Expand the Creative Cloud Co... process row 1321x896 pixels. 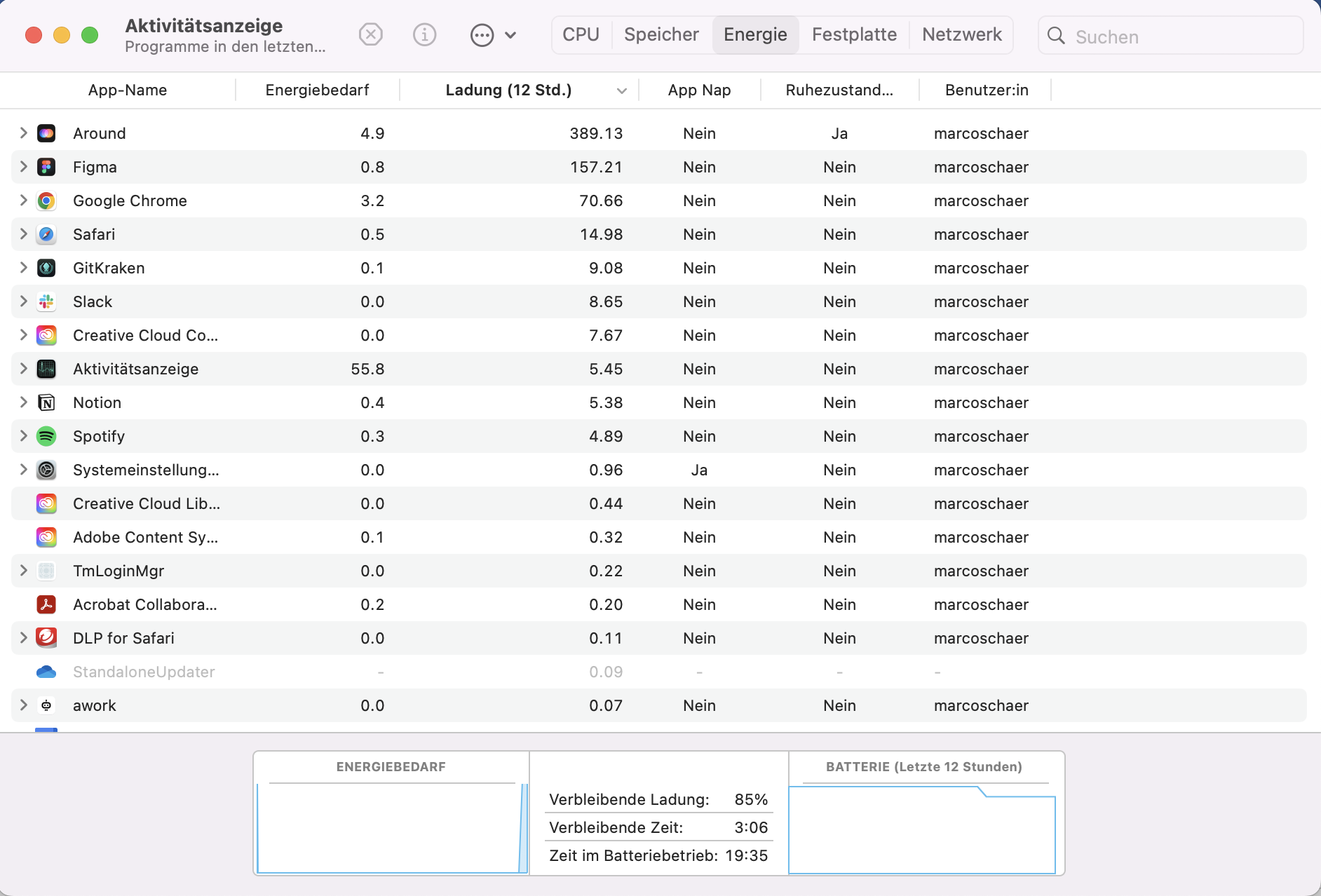tap(23, 335)
